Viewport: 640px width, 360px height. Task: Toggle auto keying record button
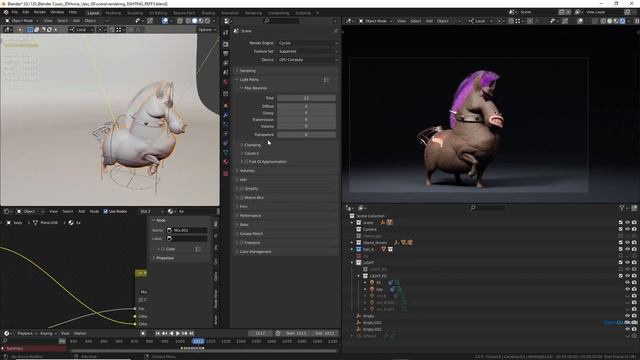[x=143, y=333]
